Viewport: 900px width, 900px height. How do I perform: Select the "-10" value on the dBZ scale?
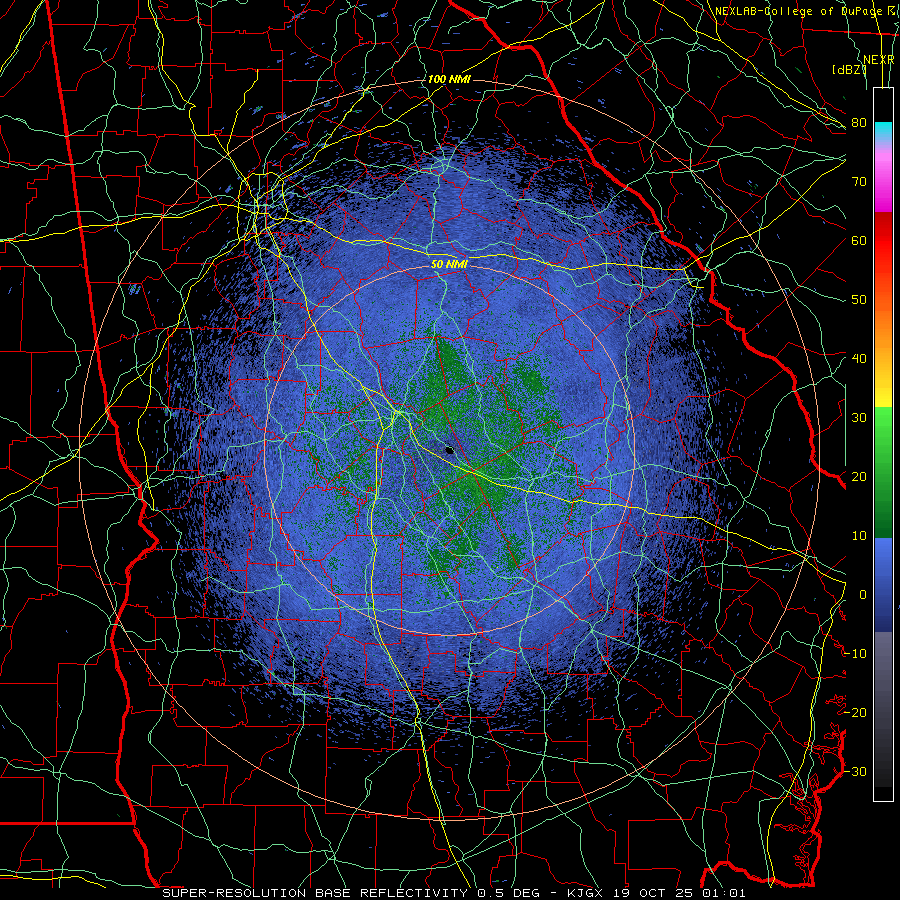coord(855,654)
